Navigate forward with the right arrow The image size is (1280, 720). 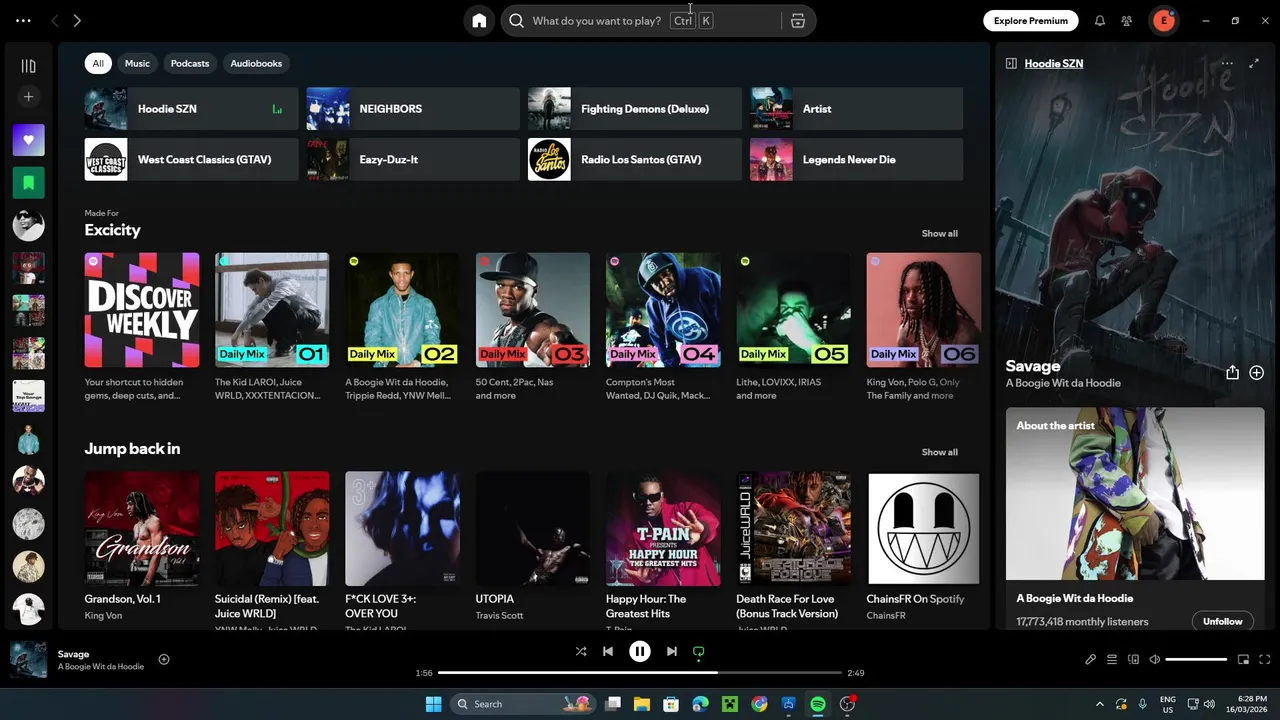[77, 21]
